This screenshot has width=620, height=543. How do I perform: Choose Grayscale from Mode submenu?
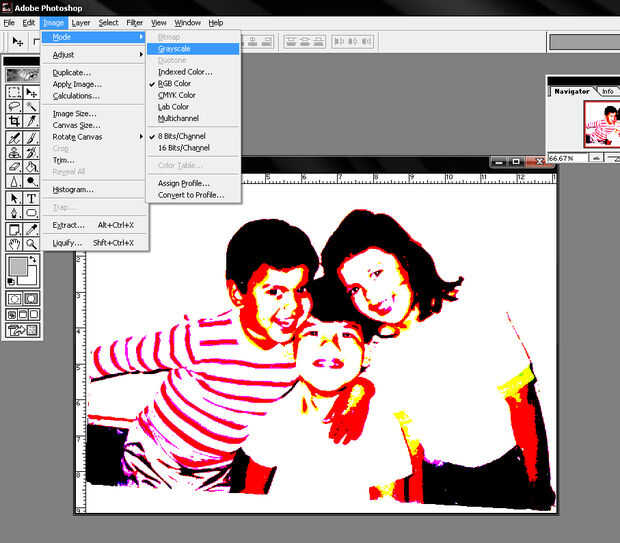click(193, 49)
